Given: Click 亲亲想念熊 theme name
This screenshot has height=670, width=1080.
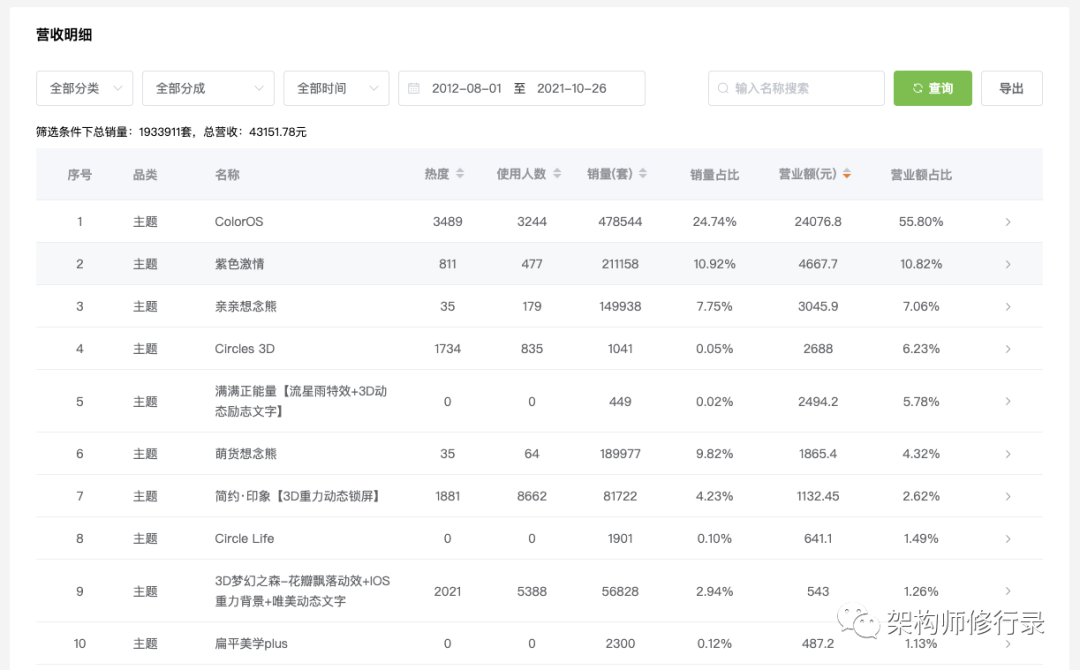Looking at the screenshot, I should pos(246,306).
